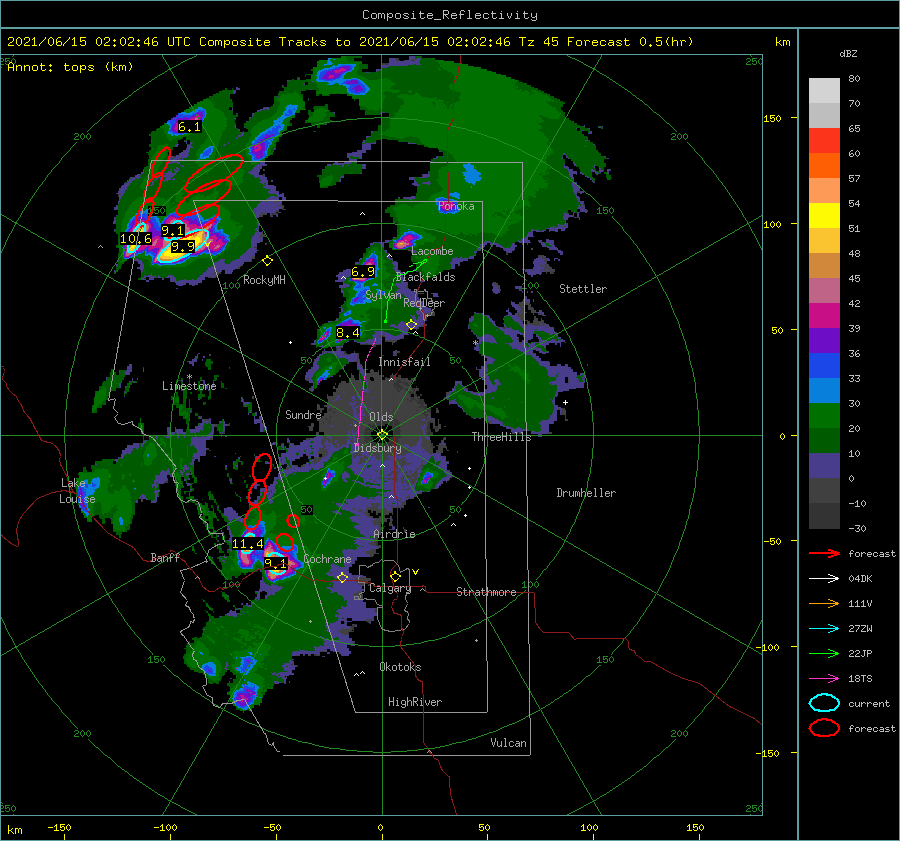Click the dBZ scale heading
Screen dimensions: 900x841
(x=848, y=53)
